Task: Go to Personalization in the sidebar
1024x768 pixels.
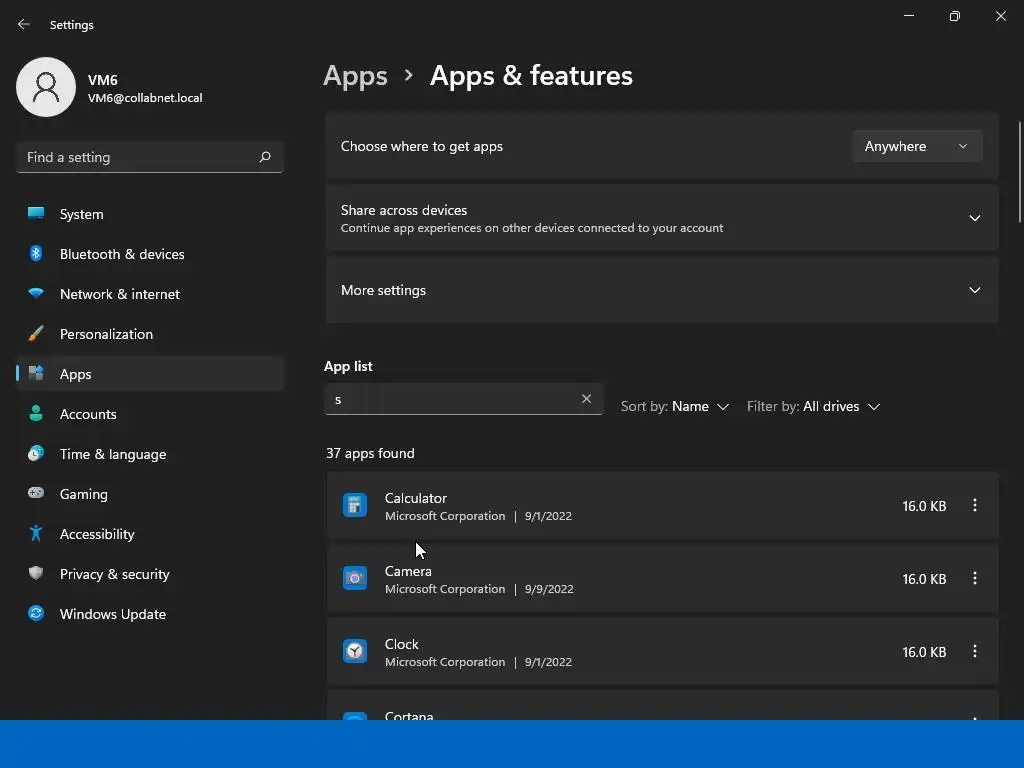Action: (x=106, y=334)
